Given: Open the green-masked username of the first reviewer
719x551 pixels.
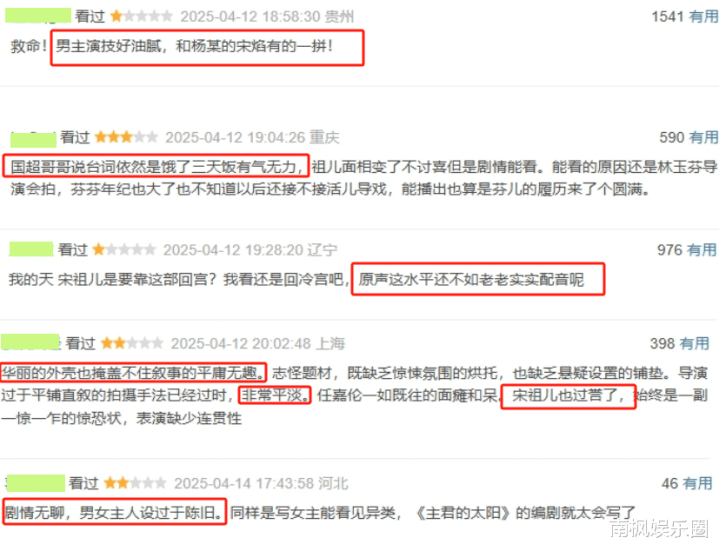Looking at the screenshot, I should 38,16.
